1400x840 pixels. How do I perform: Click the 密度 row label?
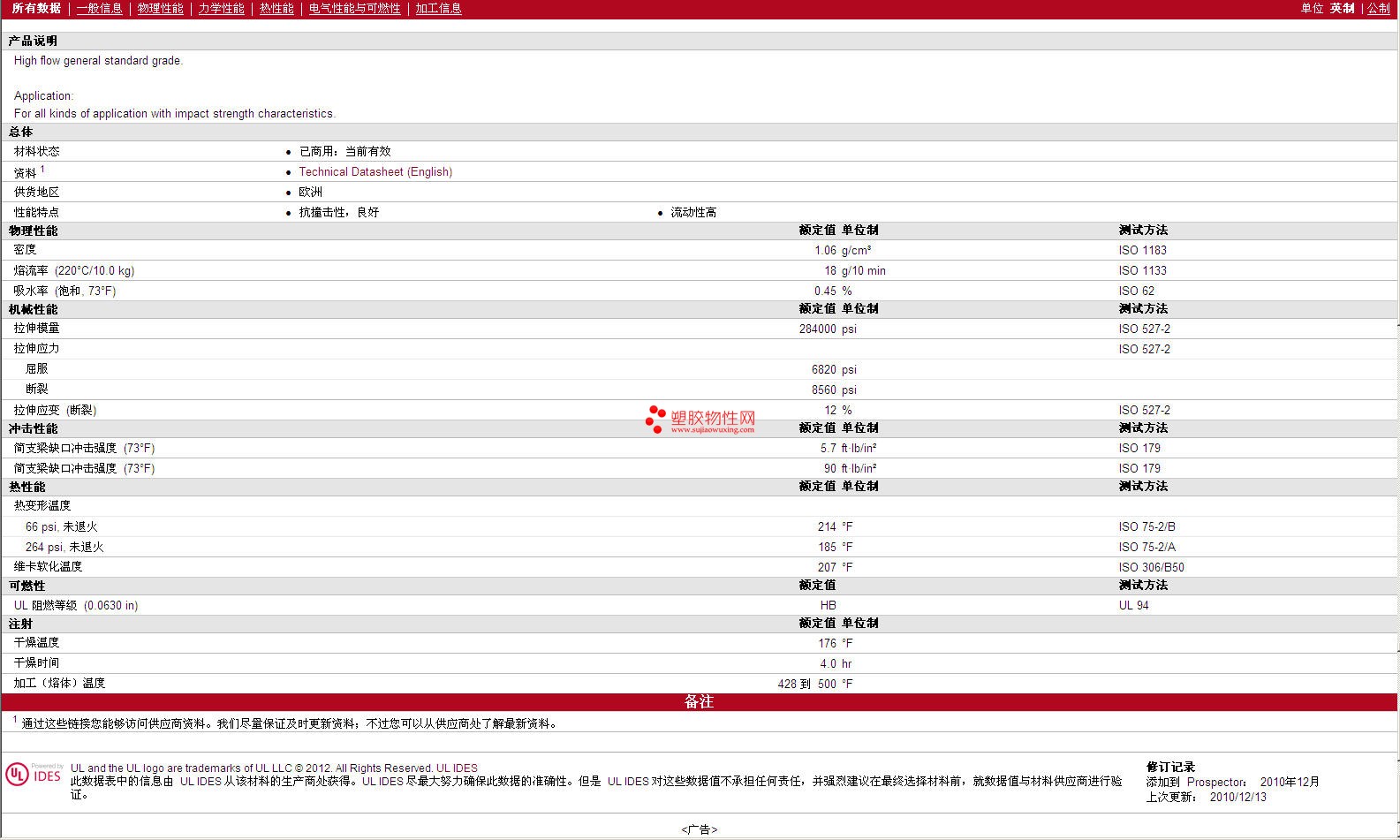point(26,250)
